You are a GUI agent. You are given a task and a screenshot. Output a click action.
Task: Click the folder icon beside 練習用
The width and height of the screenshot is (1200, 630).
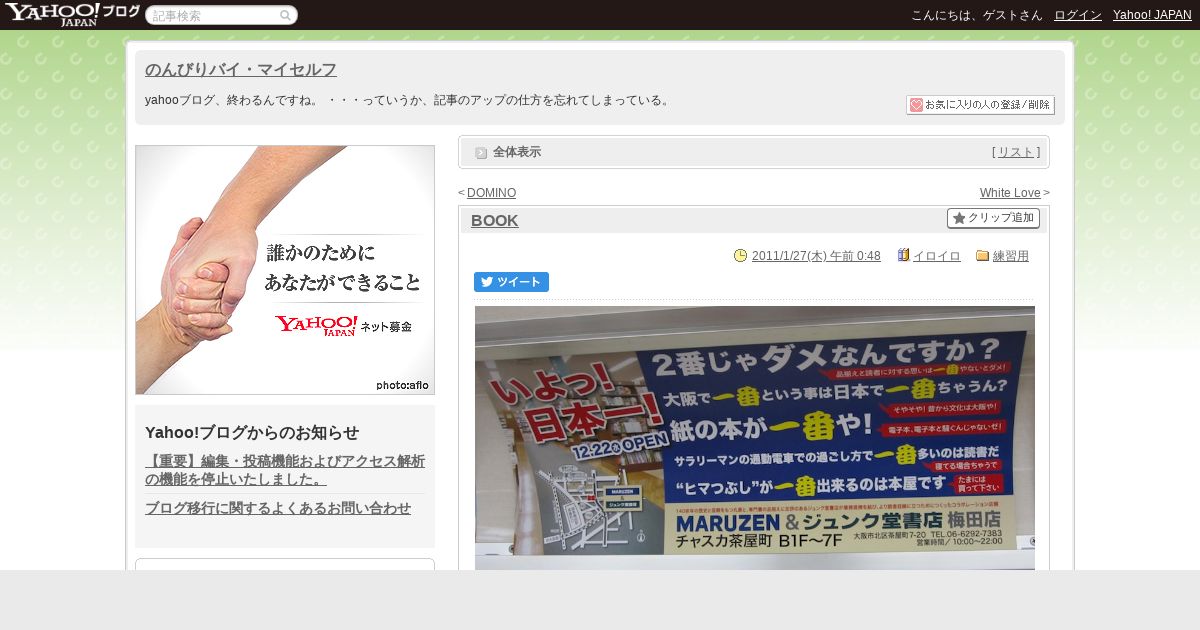[982, 256]
